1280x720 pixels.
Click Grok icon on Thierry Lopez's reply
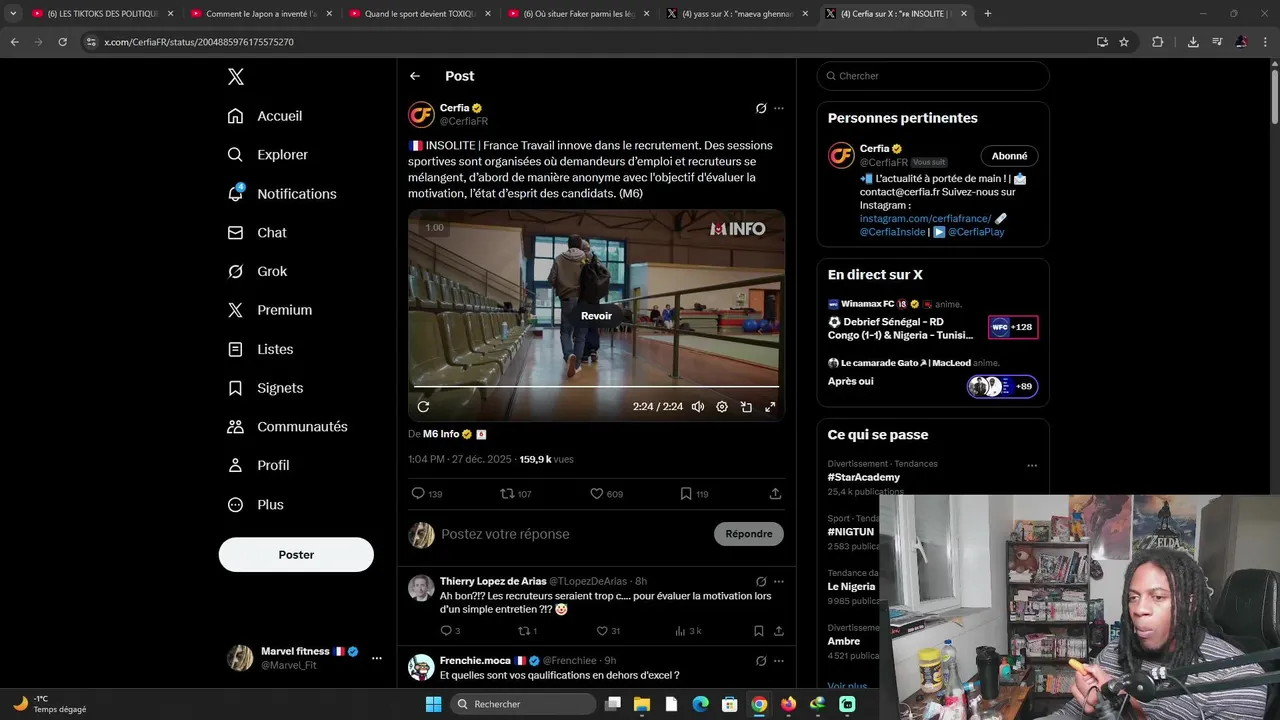761,581
